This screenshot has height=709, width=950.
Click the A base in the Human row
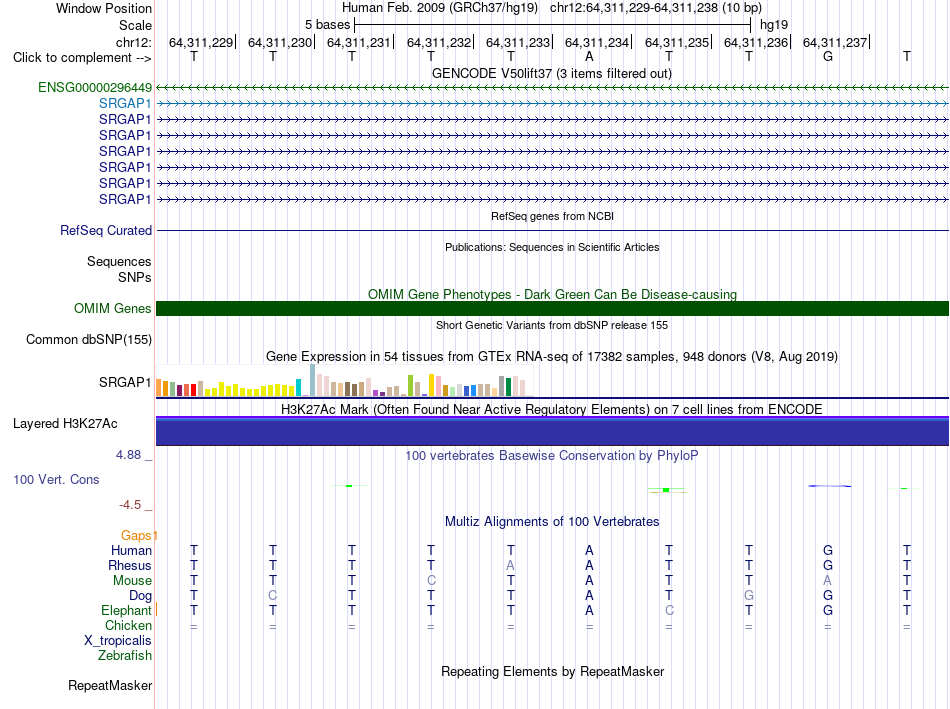tap(589, 550)
